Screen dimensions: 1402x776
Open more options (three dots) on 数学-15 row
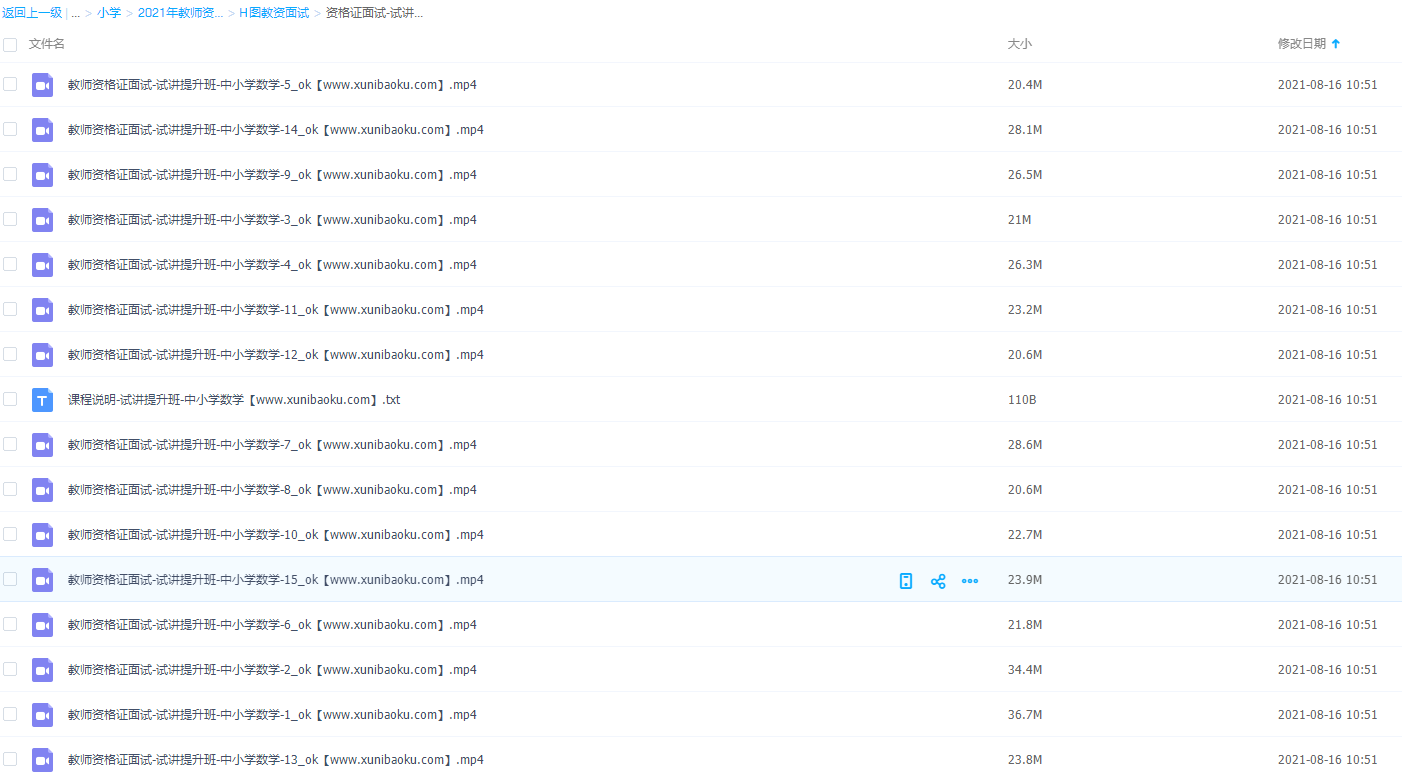970,581
